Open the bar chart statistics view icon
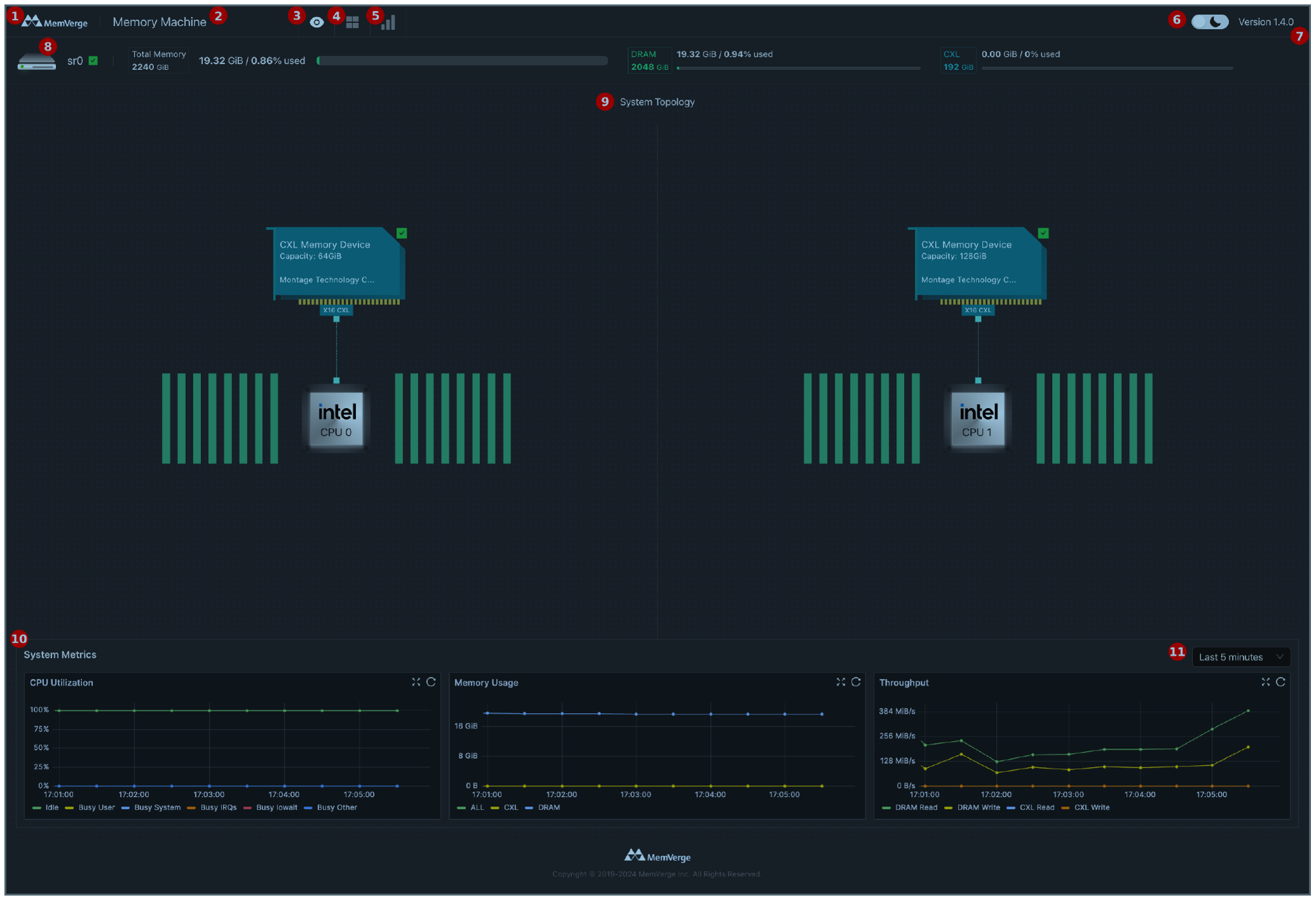The height and width of the screenshot is (900, 1316). click(388, 22)
